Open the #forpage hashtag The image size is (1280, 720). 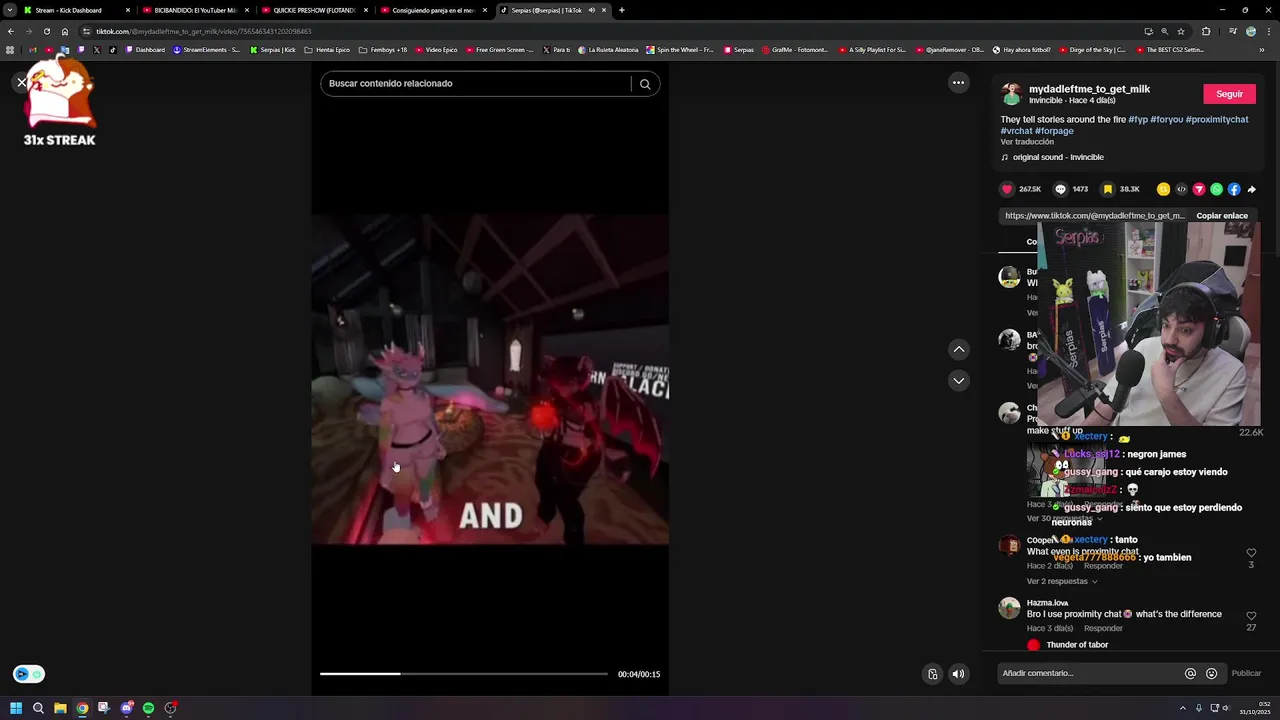[x=1054, y=131]
